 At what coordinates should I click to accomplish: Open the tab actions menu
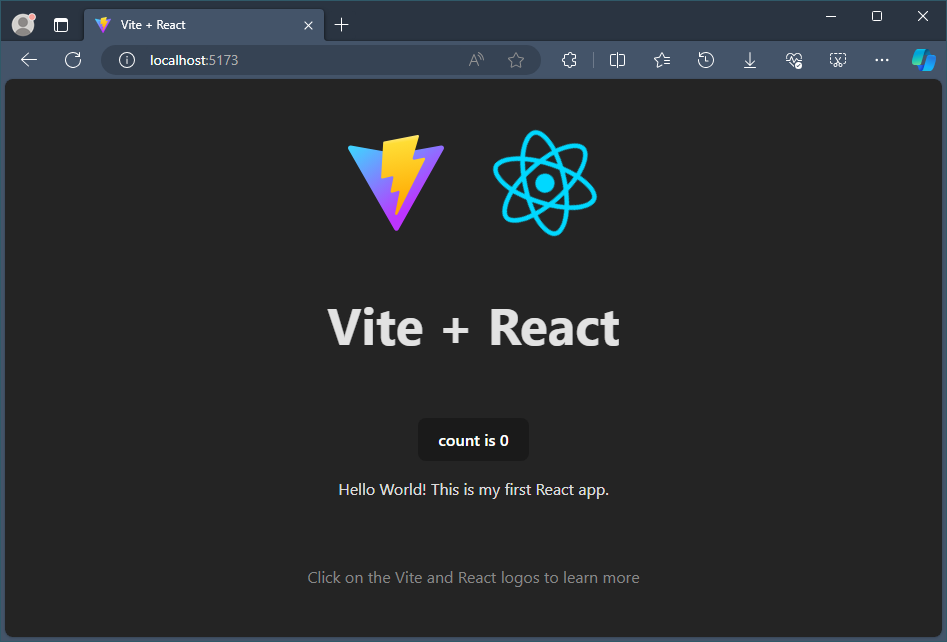[61, 24]
